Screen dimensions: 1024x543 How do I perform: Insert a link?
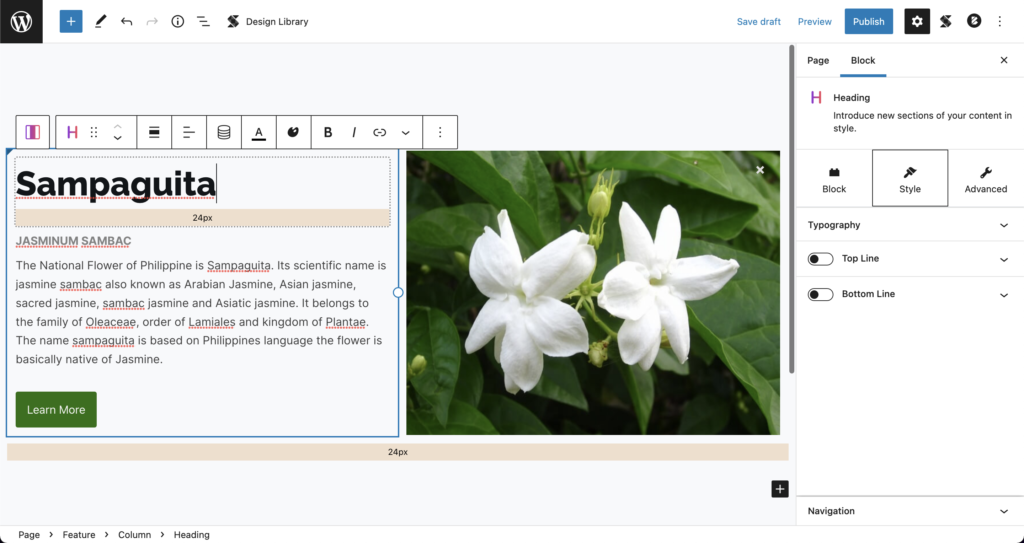click(379, 133)
